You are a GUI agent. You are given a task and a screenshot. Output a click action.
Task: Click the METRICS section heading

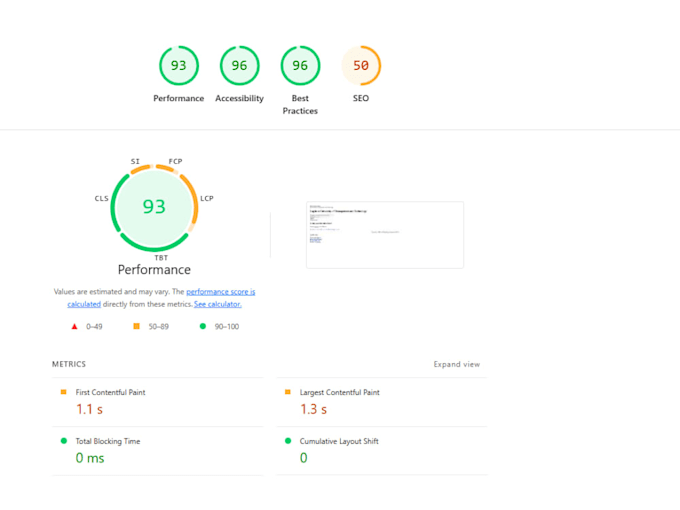pyautogui.click(x=69, y=364)
